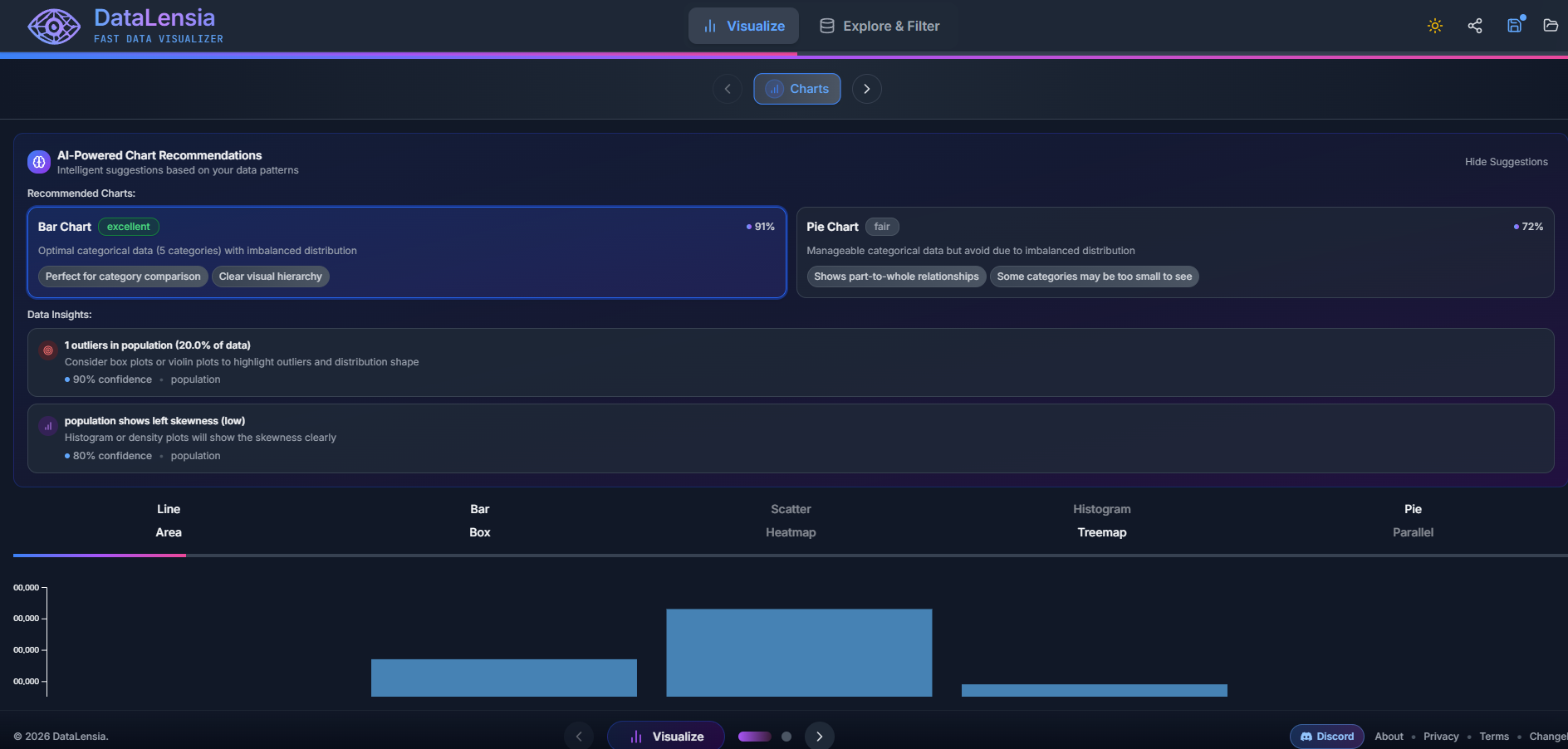The image size is (1568, 749).
Task: Select the Heatmap chart type
Action: pyautogui.click(x=791, y=532)
